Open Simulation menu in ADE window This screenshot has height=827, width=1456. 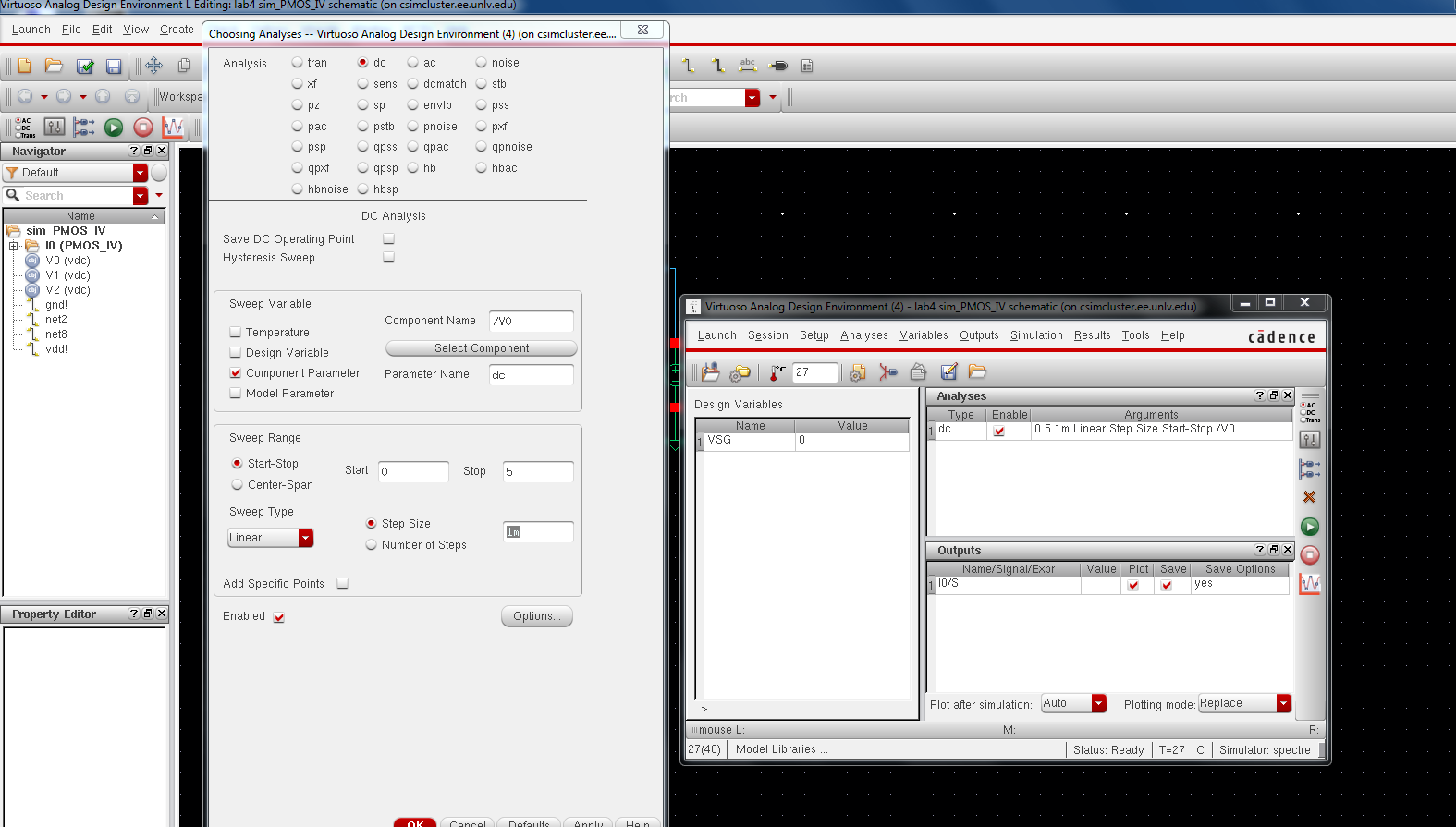[1036, 335]
